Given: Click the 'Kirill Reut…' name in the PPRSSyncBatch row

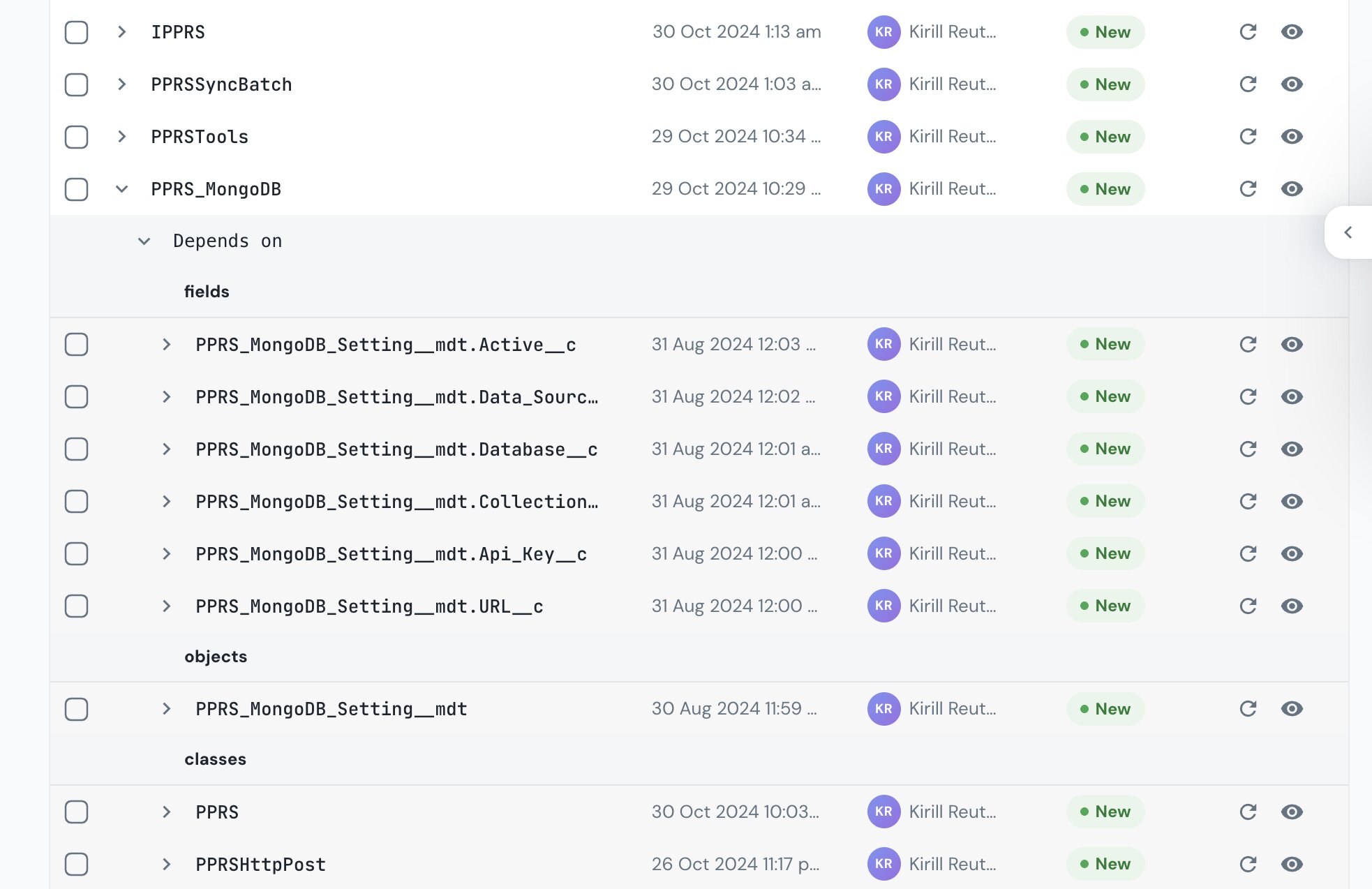Looking at the screenshot, I should coord(953,84).
